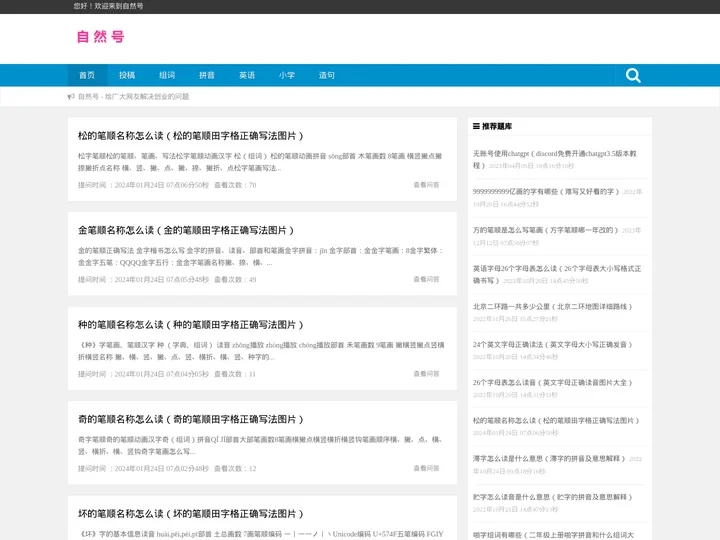This screenshot has height=540, width=720.
Task: Click 查看问答 for 金 article
Action: [x=426, y=279]
